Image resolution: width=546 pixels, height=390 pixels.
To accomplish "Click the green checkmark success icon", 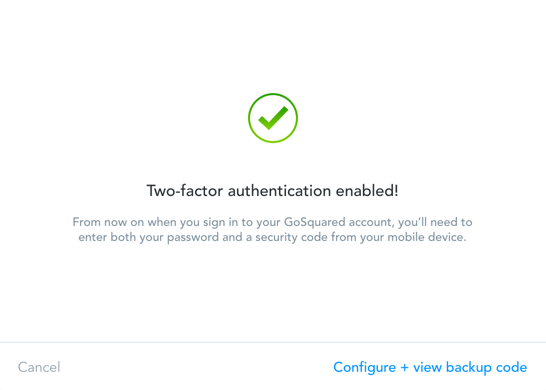I will (x=273, y=118).
